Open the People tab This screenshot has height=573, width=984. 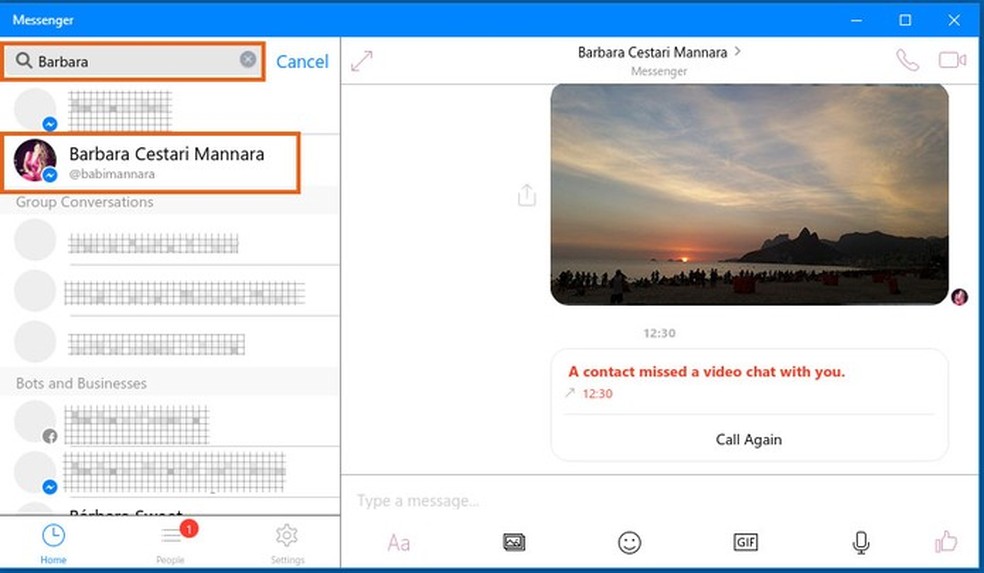point(171,542)
